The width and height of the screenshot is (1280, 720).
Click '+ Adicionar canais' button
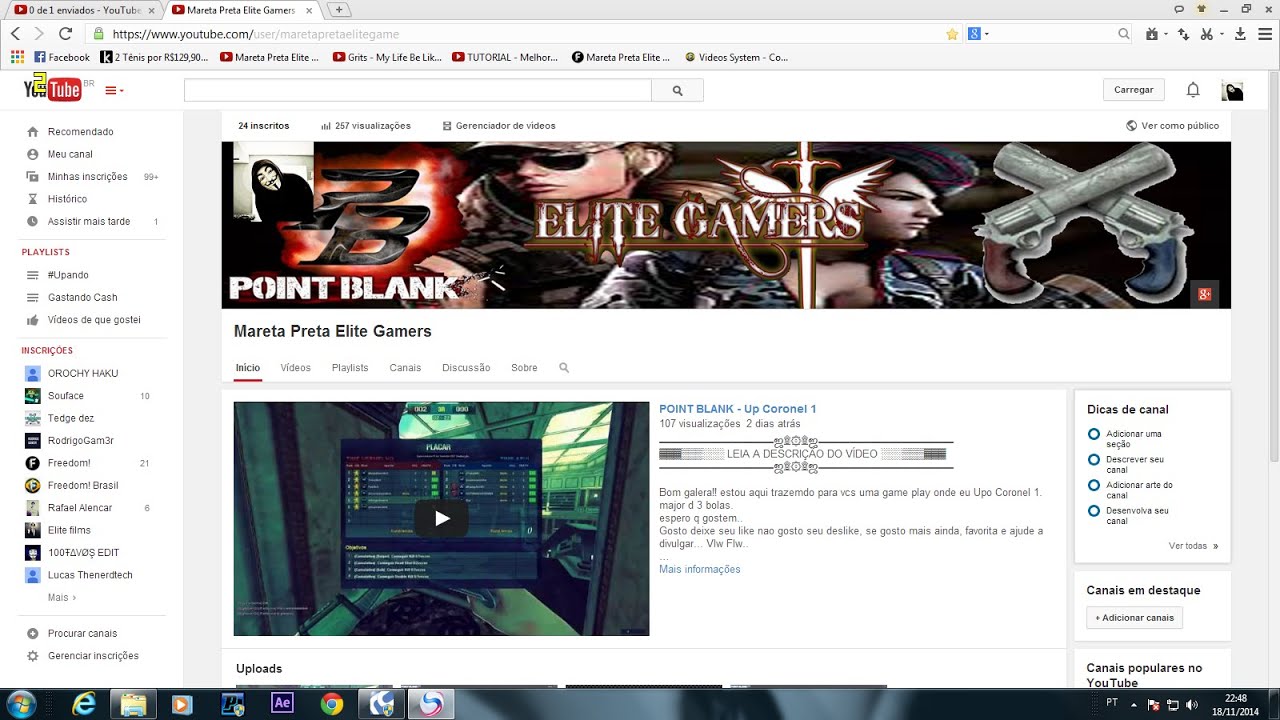1135,618
